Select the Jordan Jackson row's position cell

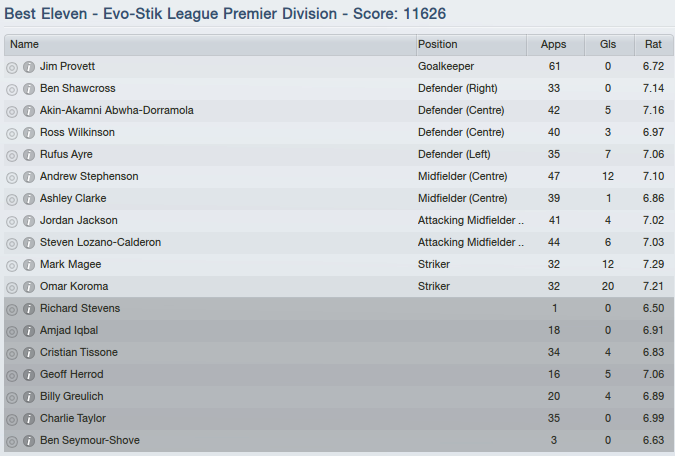(470, 221)
